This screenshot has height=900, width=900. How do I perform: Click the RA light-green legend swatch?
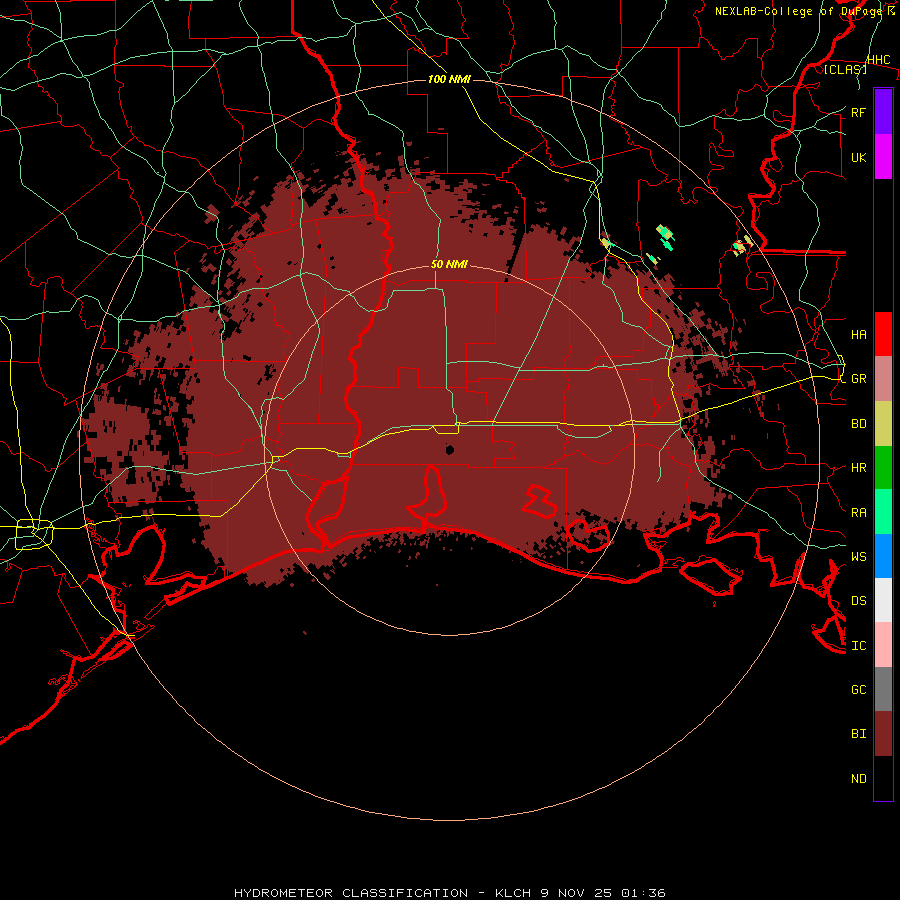tap(883, 512)
